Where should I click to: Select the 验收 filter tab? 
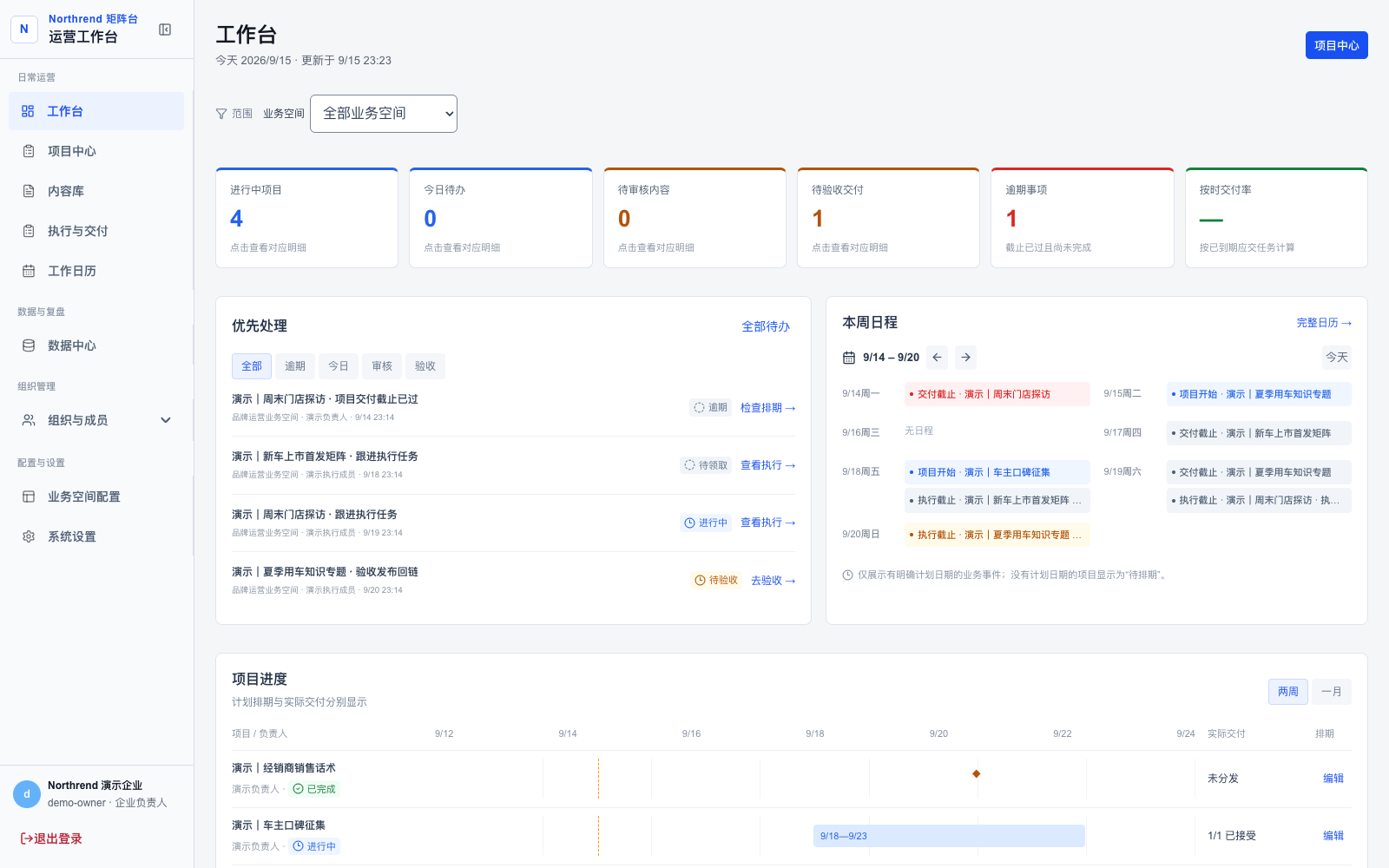(x=425, y=366)
